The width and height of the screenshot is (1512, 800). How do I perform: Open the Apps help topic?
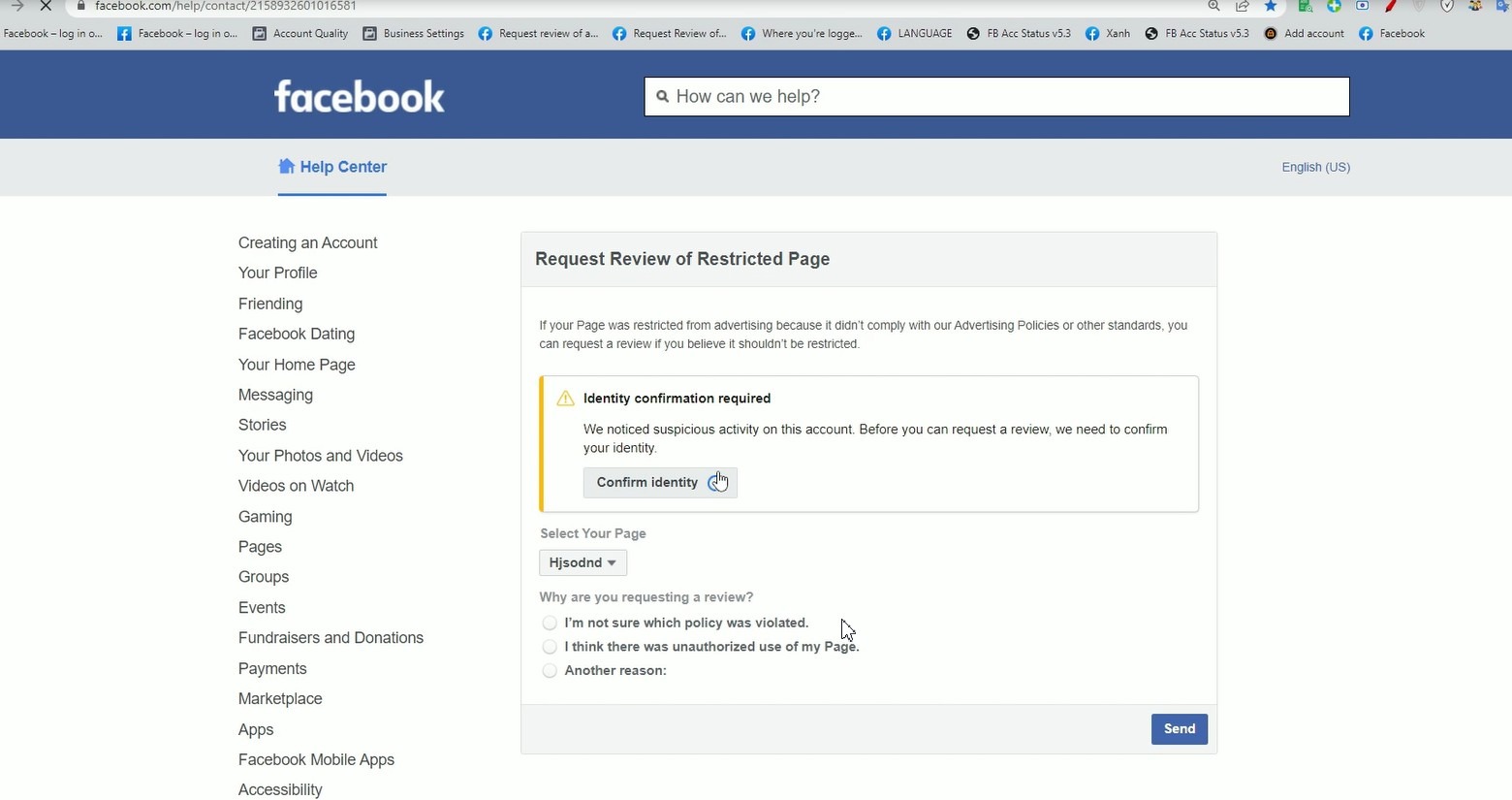(x=256, y=730)
